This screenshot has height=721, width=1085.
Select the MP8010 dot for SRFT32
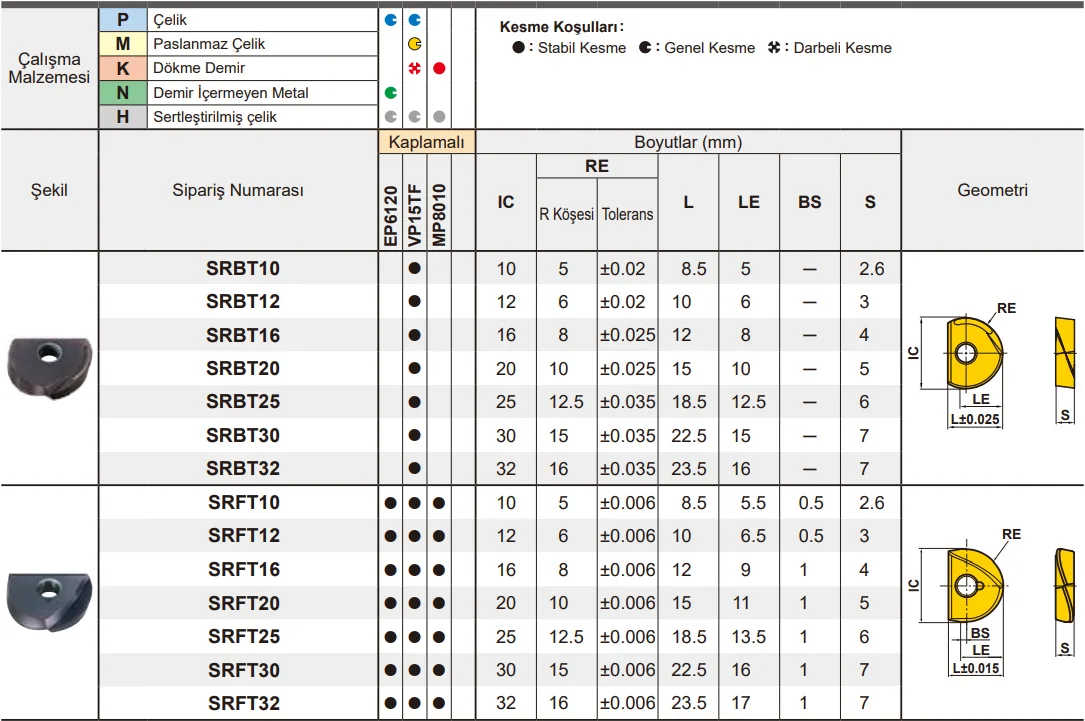(439, 703)
